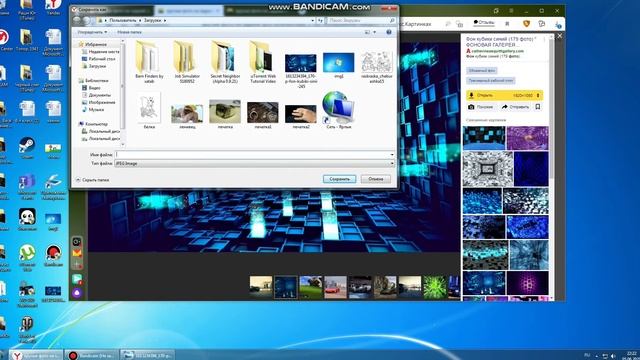
Task: Click the bookmark icon in image panel
Action: (538, 107)
